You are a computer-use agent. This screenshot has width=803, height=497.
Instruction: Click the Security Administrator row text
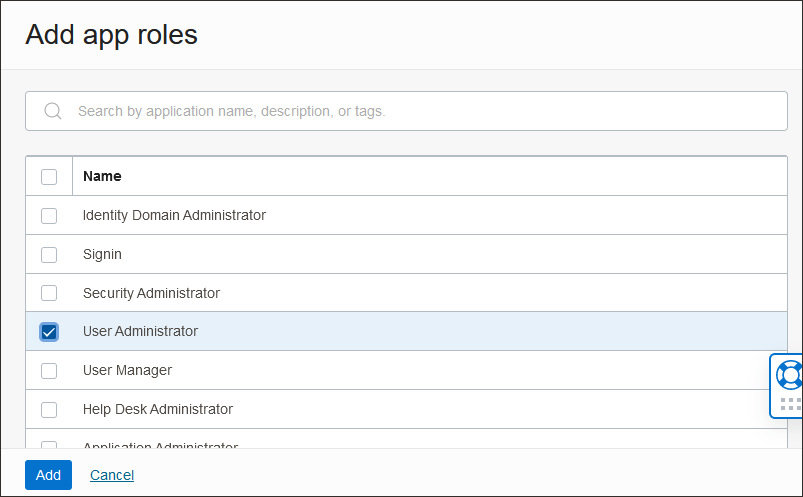coord(151,293)
